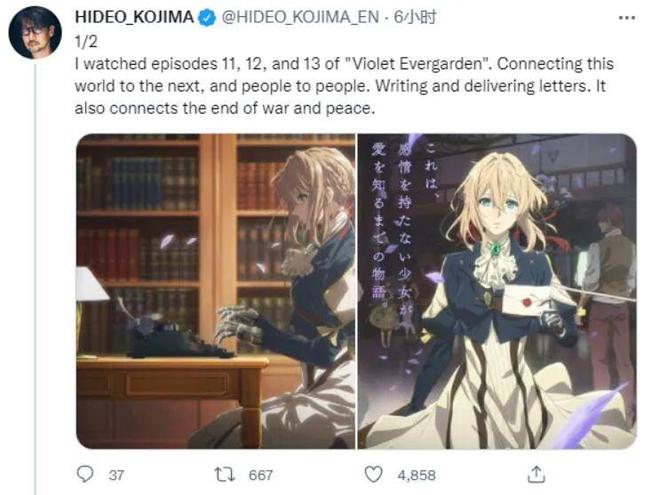Open the share upload icon
This screenshot has width=660, height=495.
(536, 474)
